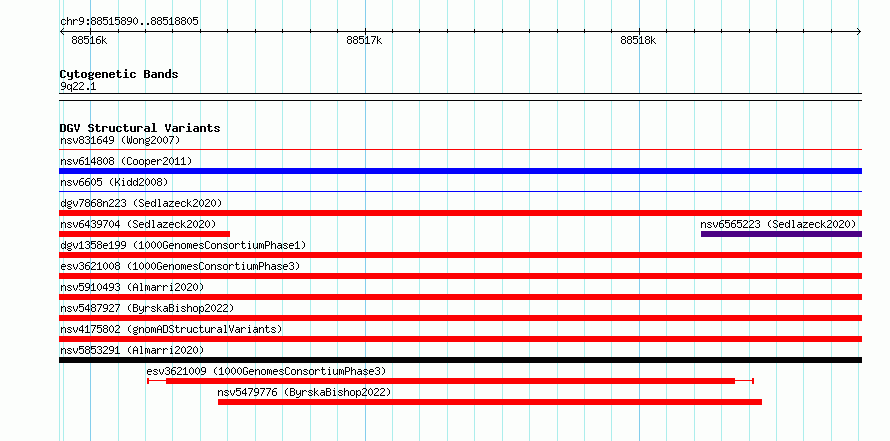This screenshot has width=890, height=441.
Task: Select the red bar for nsv5479776
Action: point(490,402)
